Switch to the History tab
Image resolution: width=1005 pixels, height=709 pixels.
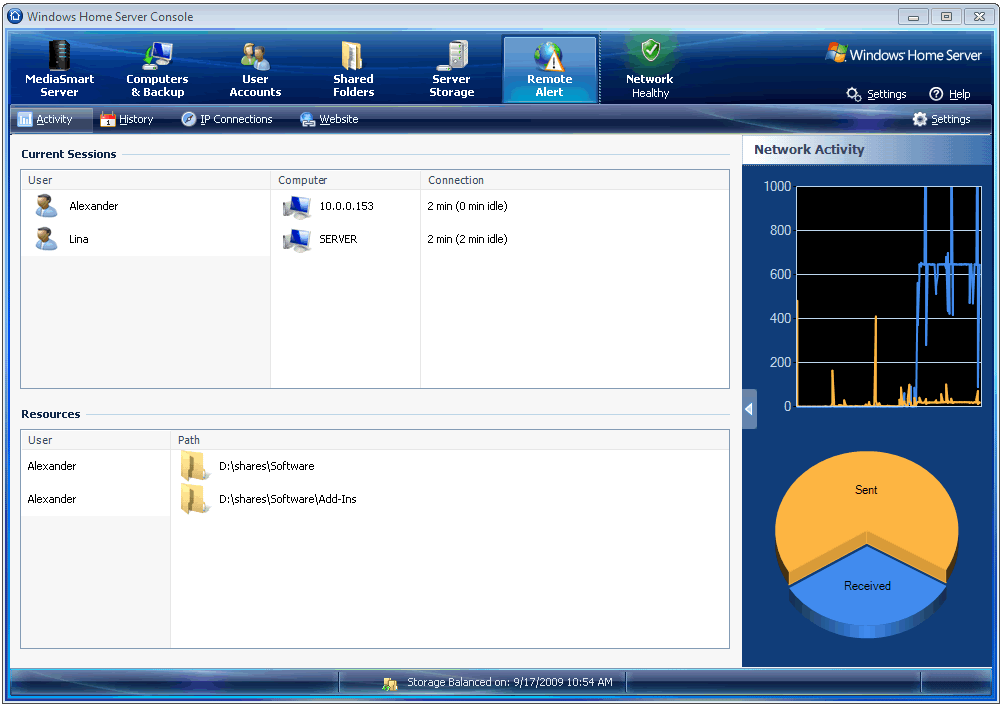(x=127, y=119)
